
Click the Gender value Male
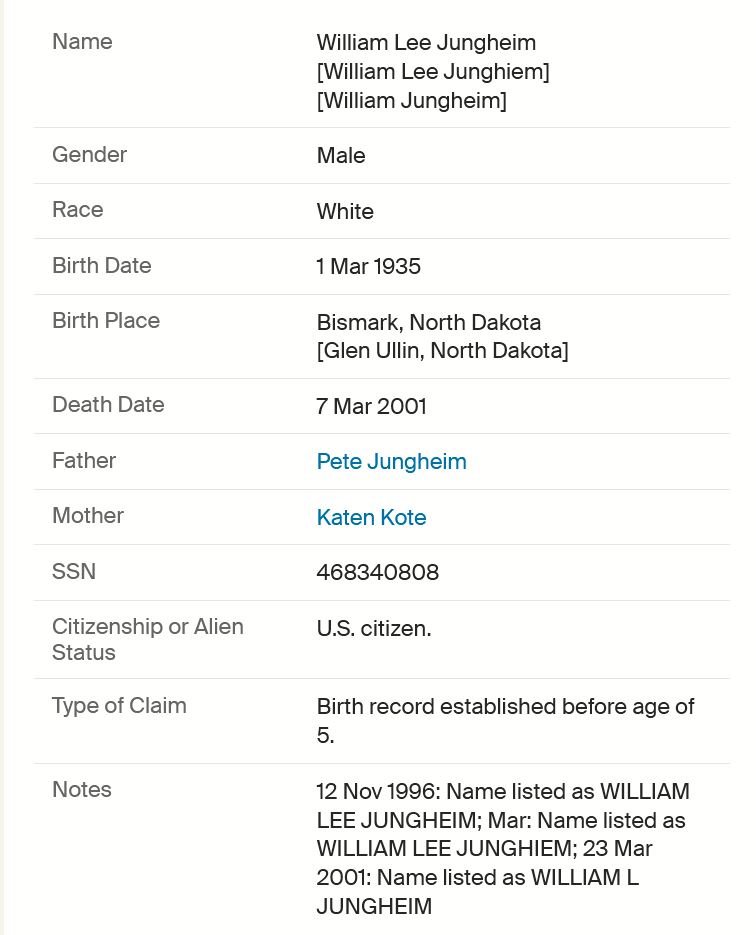point(340,155)
